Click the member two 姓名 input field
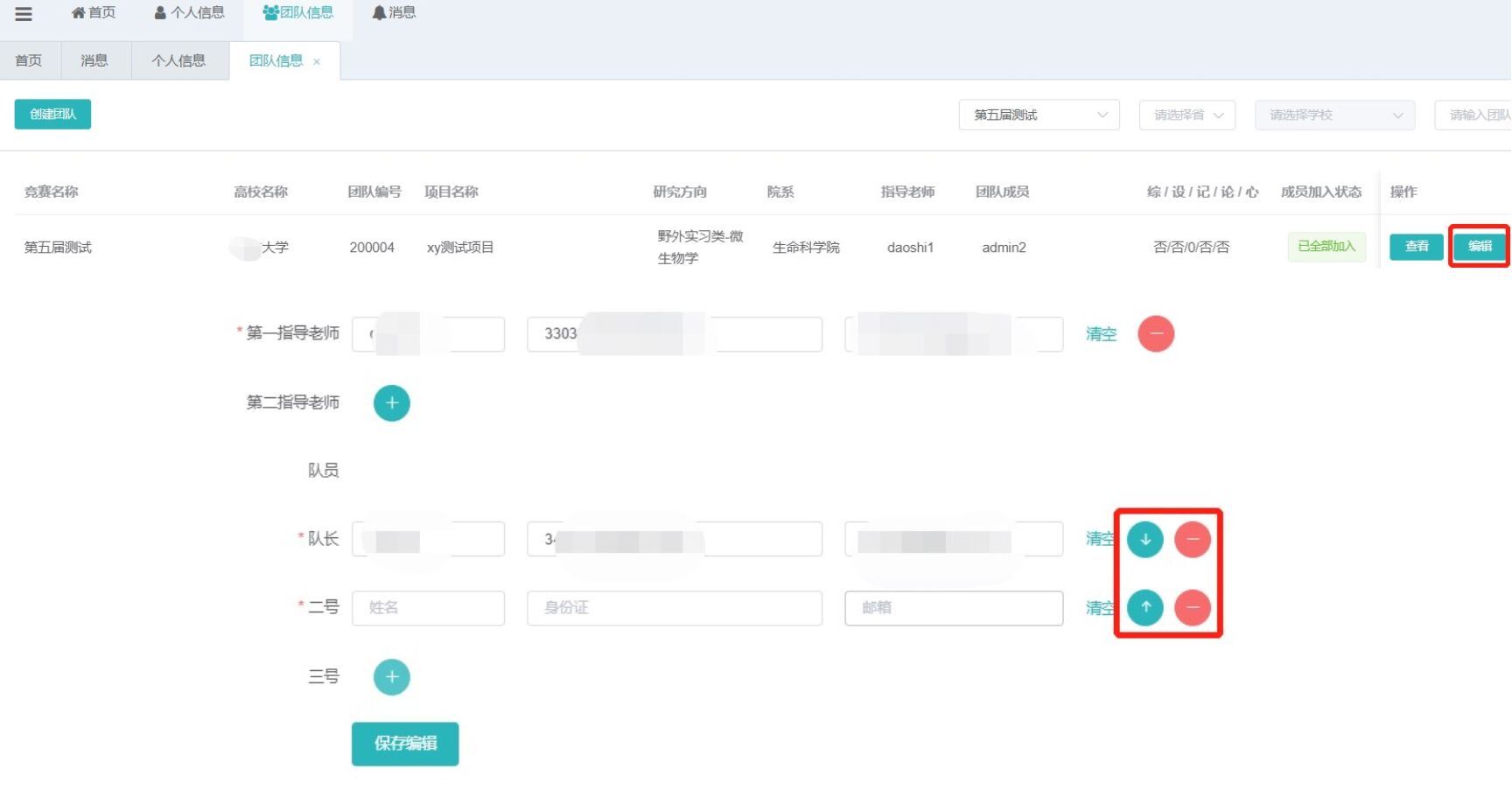 (x=428, y=608)
